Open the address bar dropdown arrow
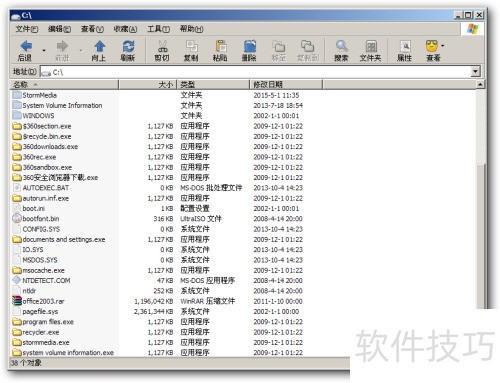The width and height of the screenshot is (500, 383). pos(475,71)
